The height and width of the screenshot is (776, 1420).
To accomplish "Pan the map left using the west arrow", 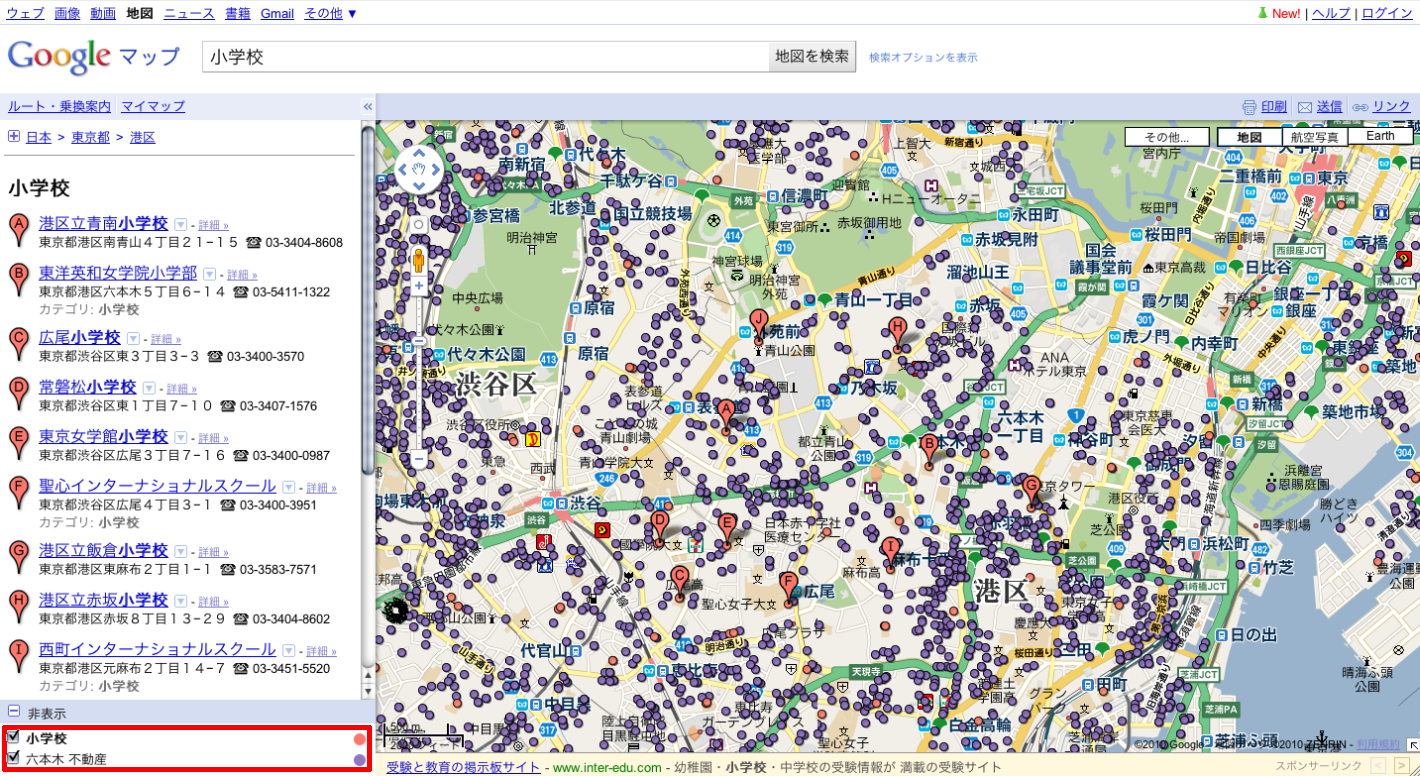I will coord(402,170).
